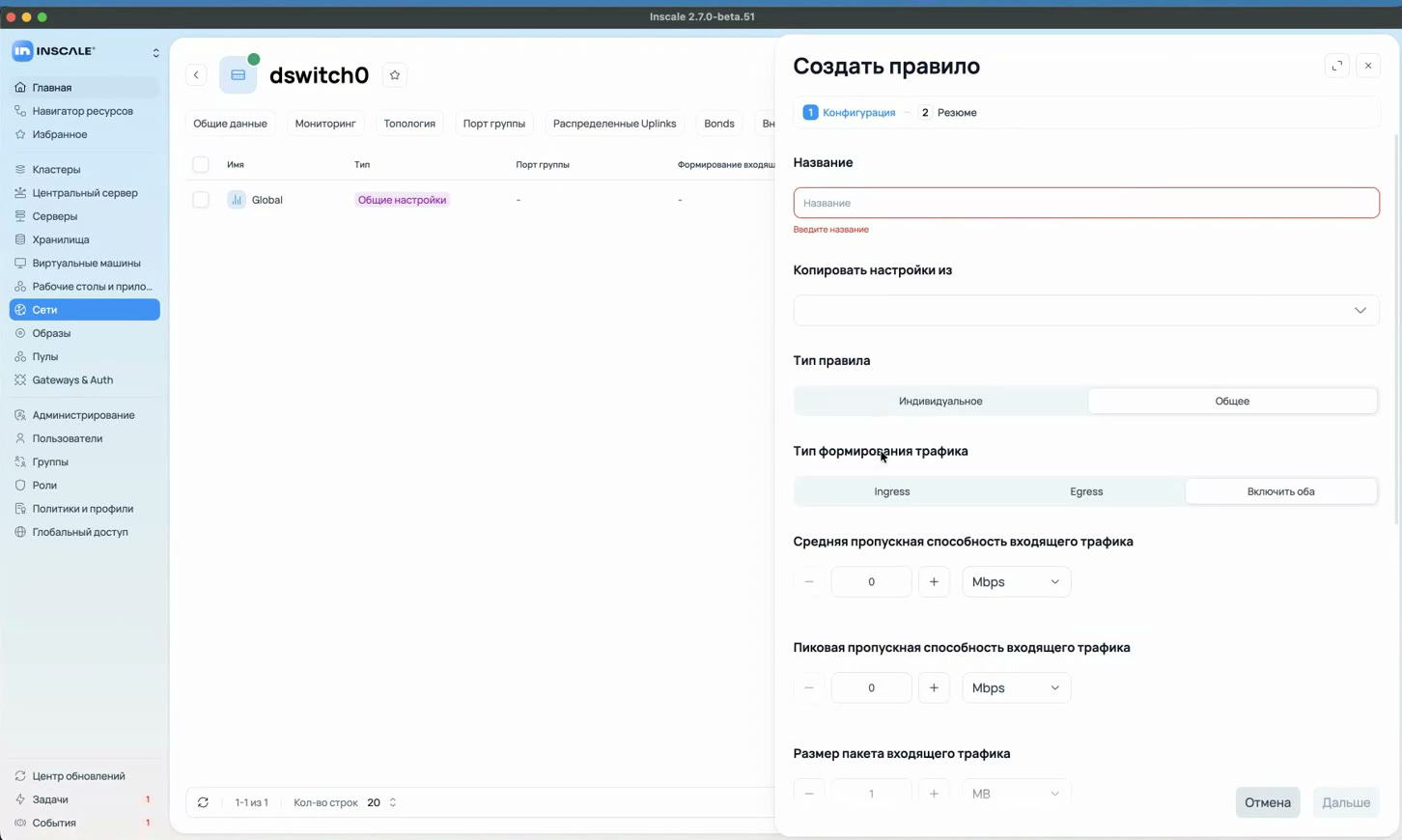
Task: Open Серверы in the sidebar
Action: click(85, 216)
